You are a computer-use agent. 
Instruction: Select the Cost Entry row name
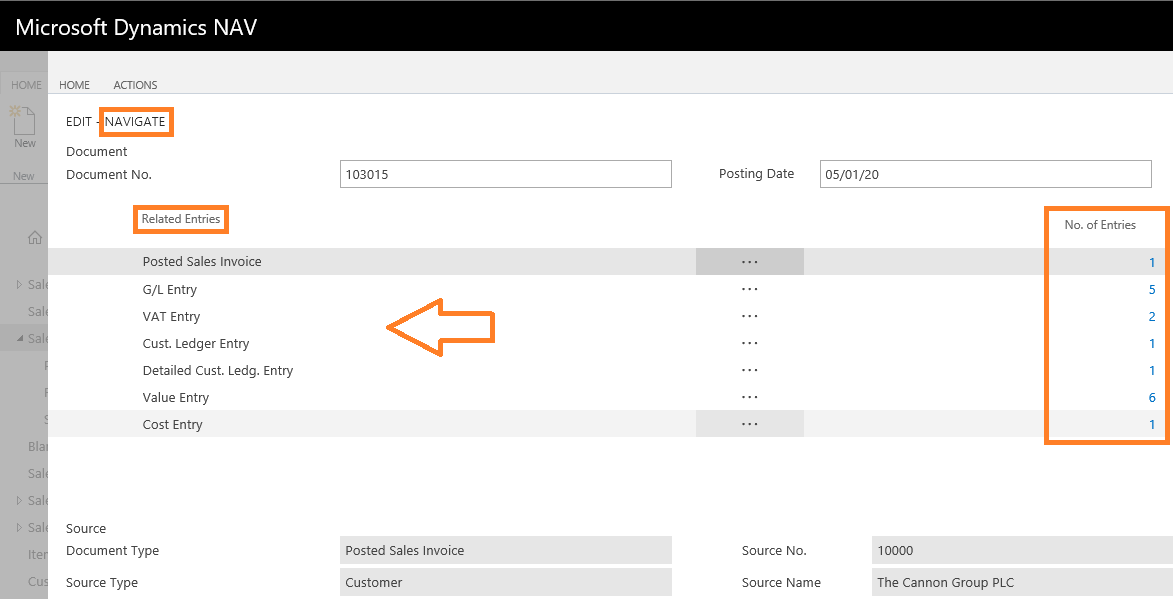(x=173, y=424)
